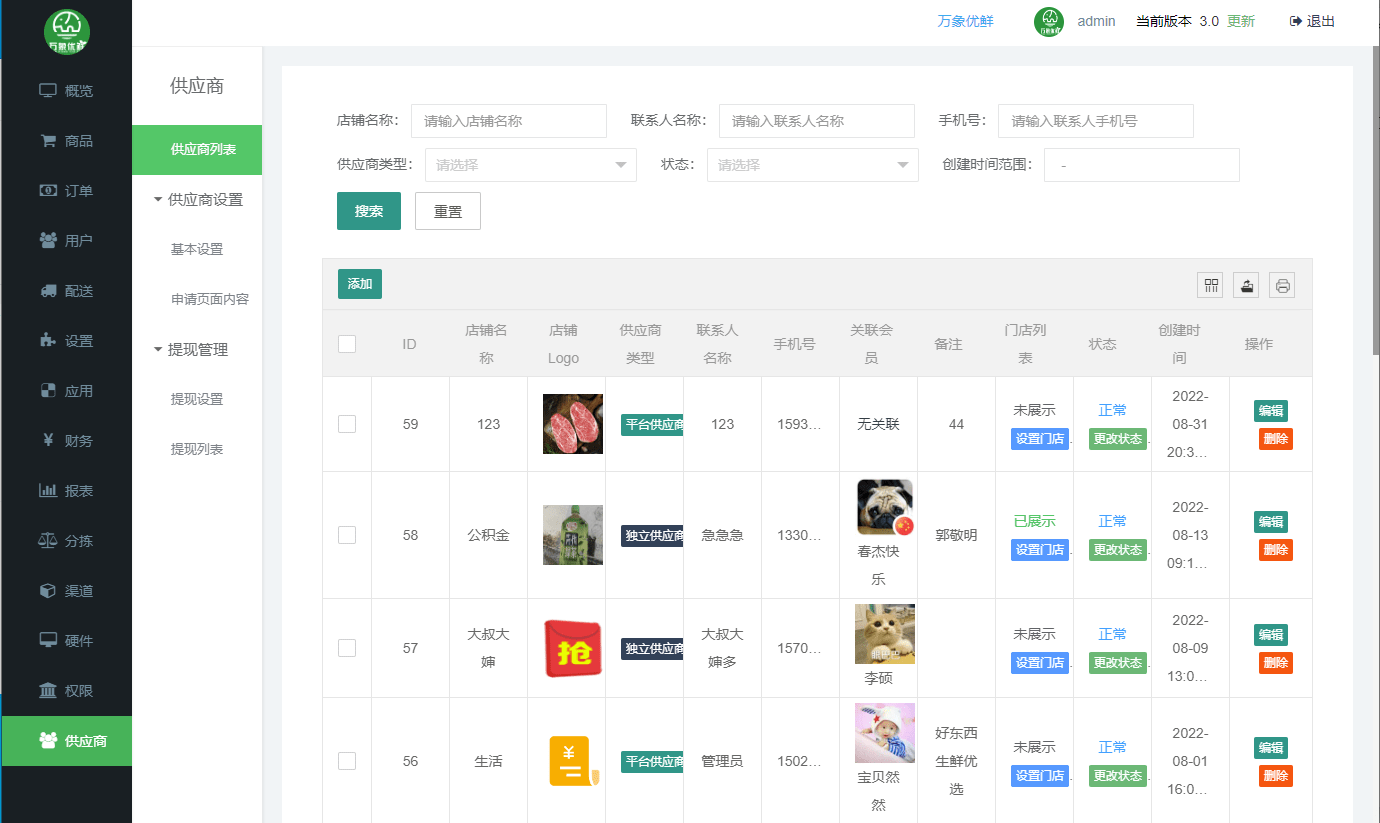The image size is (1380, 823).
Task: Check the checkbox for supplier ID 59
Action: [347, 424]
